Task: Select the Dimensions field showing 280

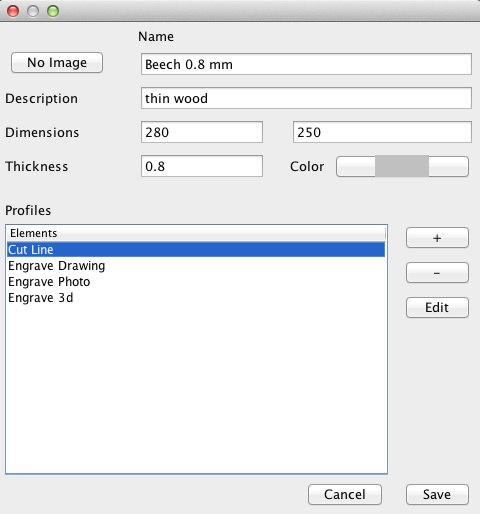Action: point(202,132)
